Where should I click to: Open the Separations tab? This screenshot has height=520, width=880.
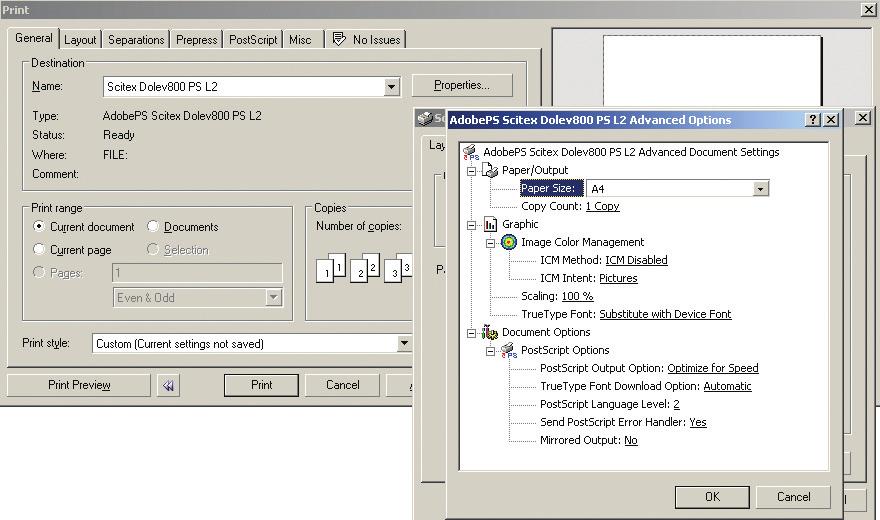click(136, 40)
